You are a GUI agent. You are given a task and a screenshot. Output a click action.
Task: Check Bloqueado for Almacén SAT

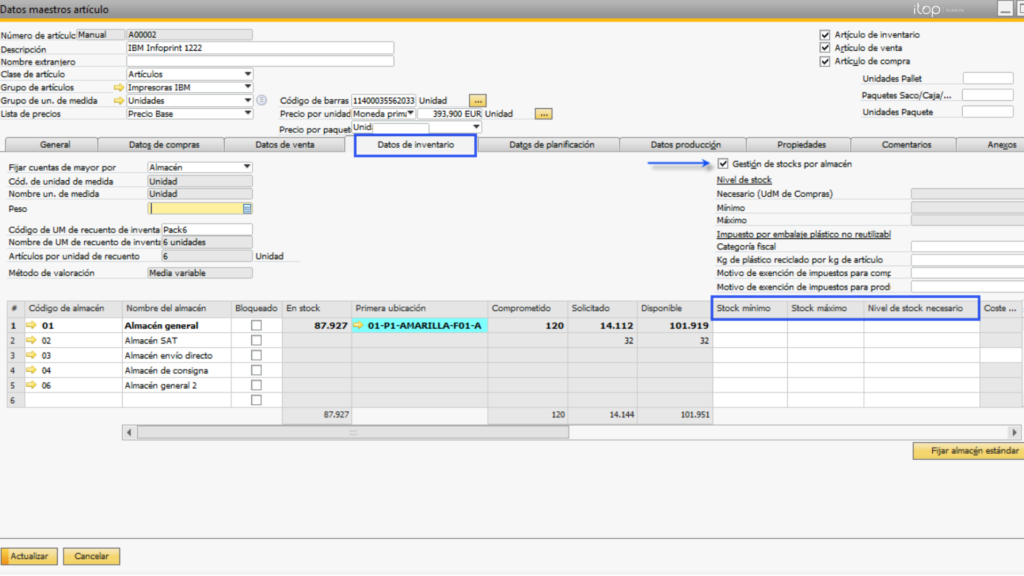pyautogui.click(x=256, y=340)
